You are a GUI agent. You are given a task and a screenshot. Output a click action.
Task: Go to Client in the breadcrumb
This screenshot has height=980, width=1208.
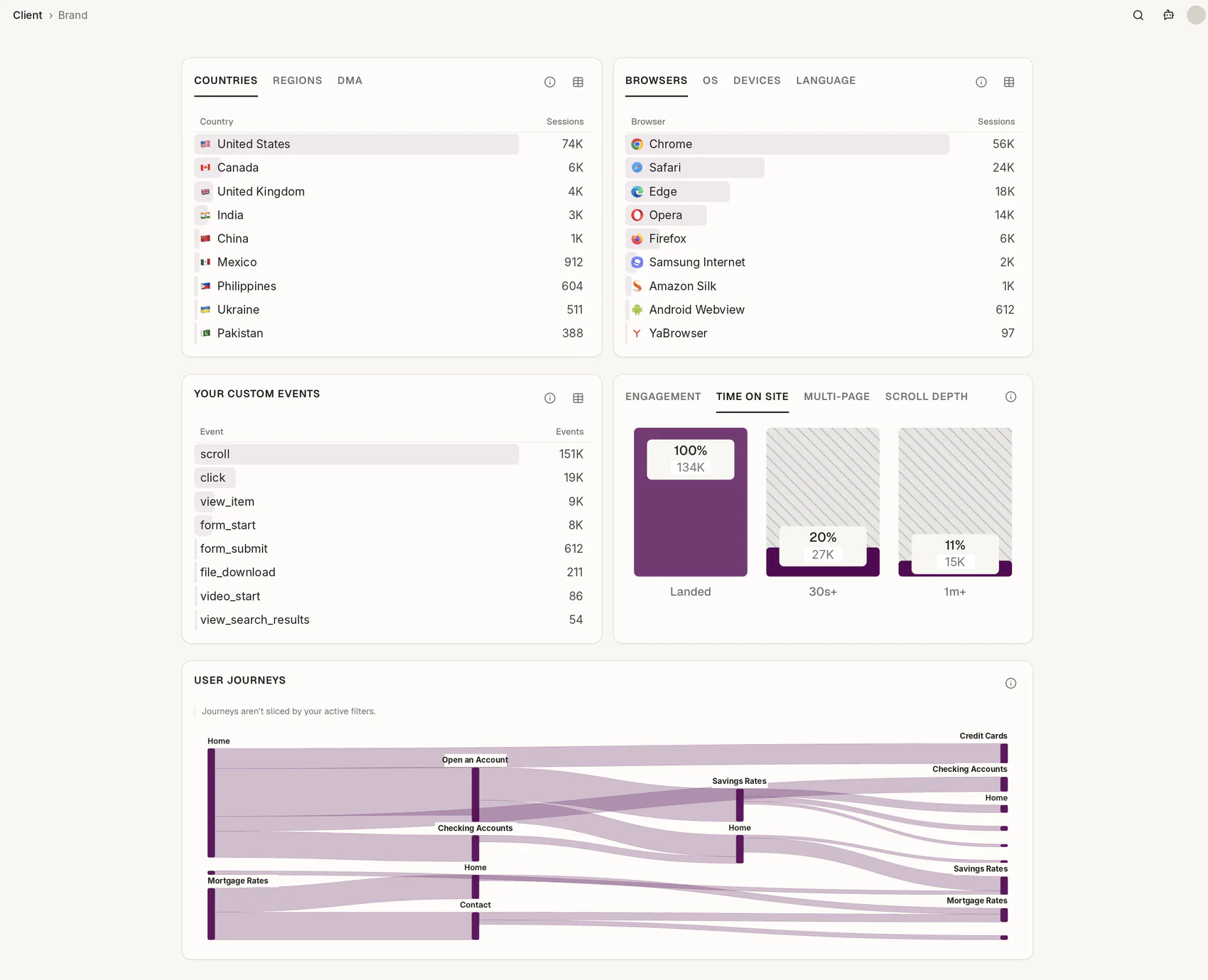(28, 15)
